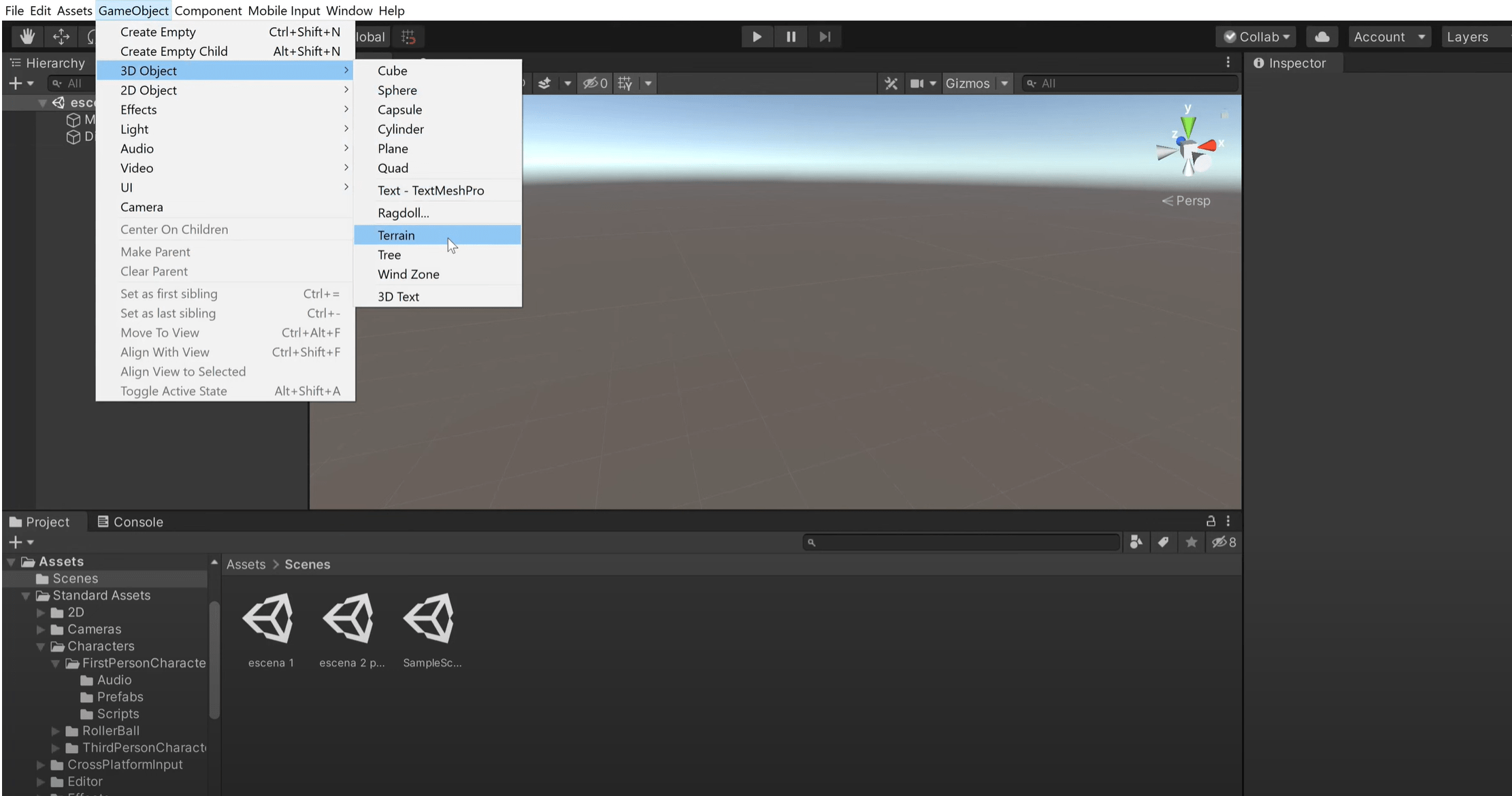
Task: Switch to the Console tab
Action: coord(131,522)
